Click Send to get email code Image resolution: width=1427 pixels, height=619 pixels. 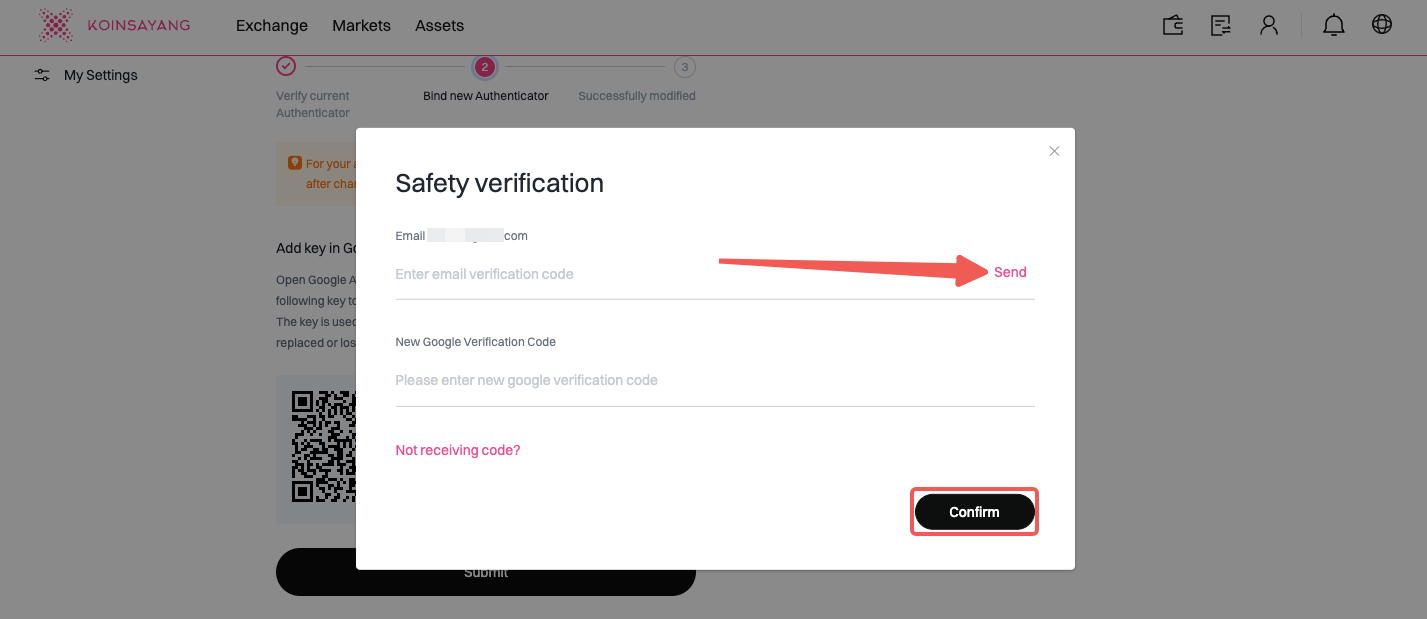point(1010,272)
